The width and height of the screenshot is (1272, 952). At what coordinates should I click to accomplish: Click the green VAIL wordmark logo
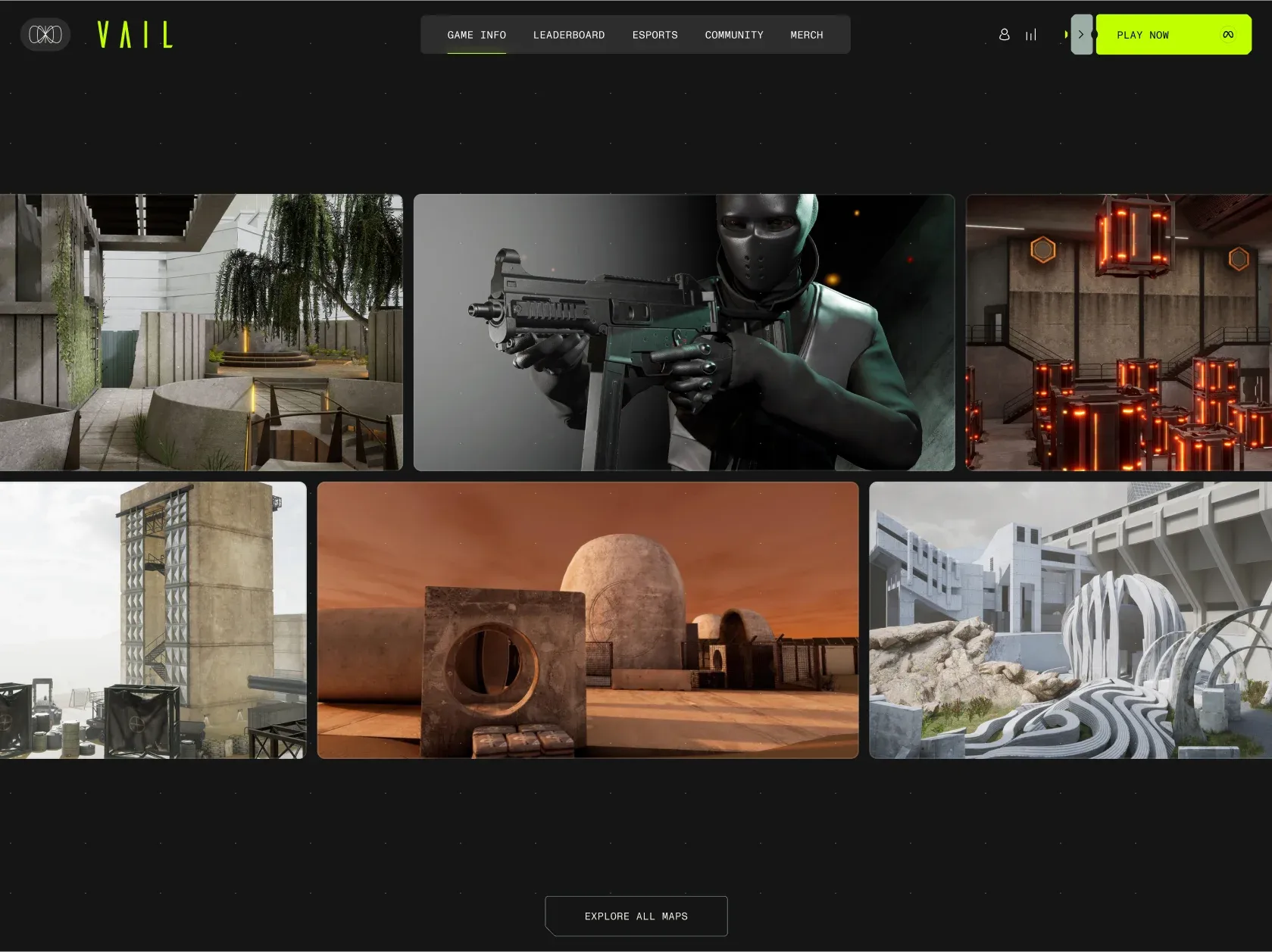coord(135,35)
